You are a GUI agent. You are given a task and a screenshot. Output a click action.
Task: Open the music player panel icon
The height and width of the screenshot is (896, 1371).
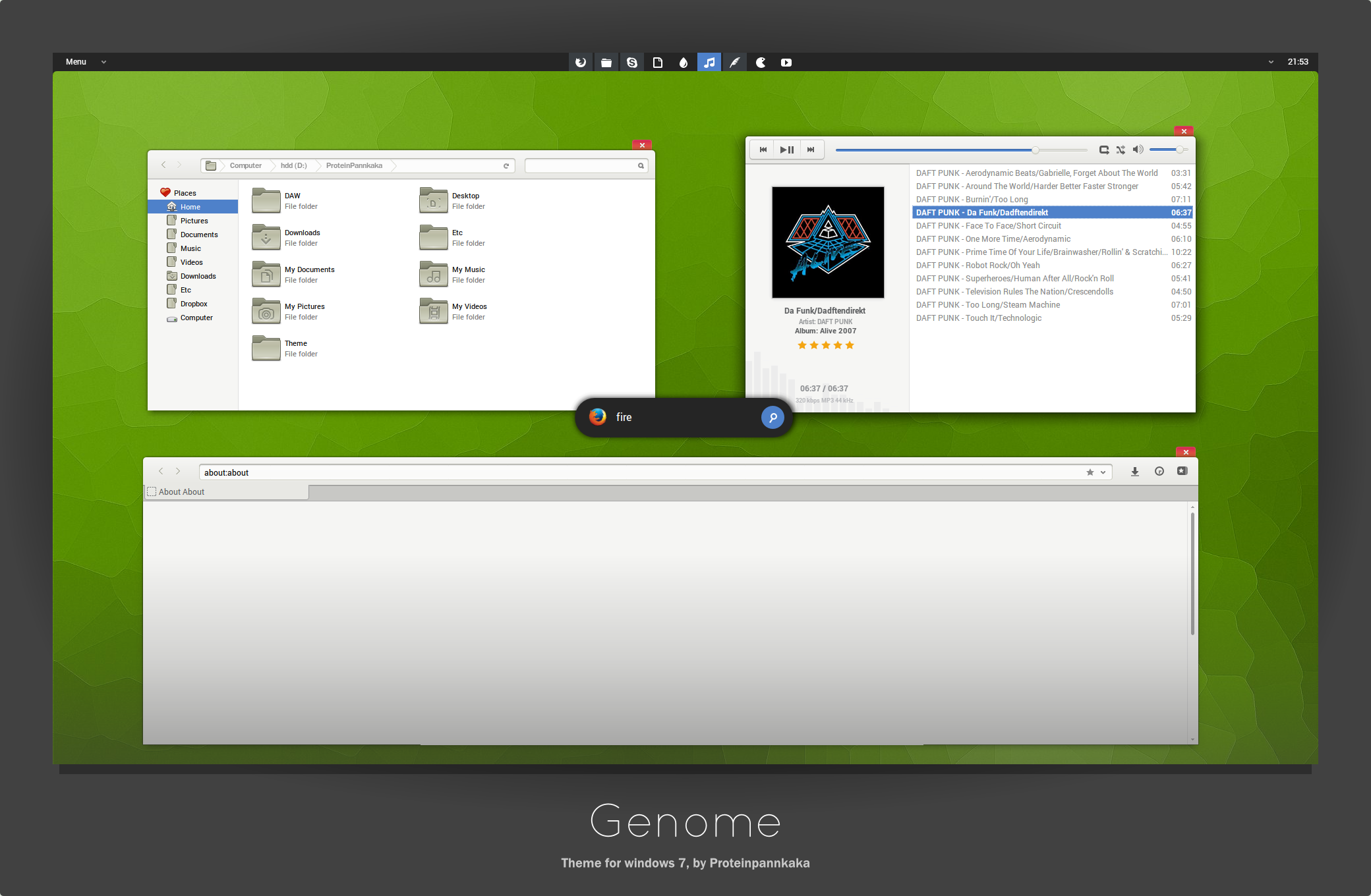point(709,63)
